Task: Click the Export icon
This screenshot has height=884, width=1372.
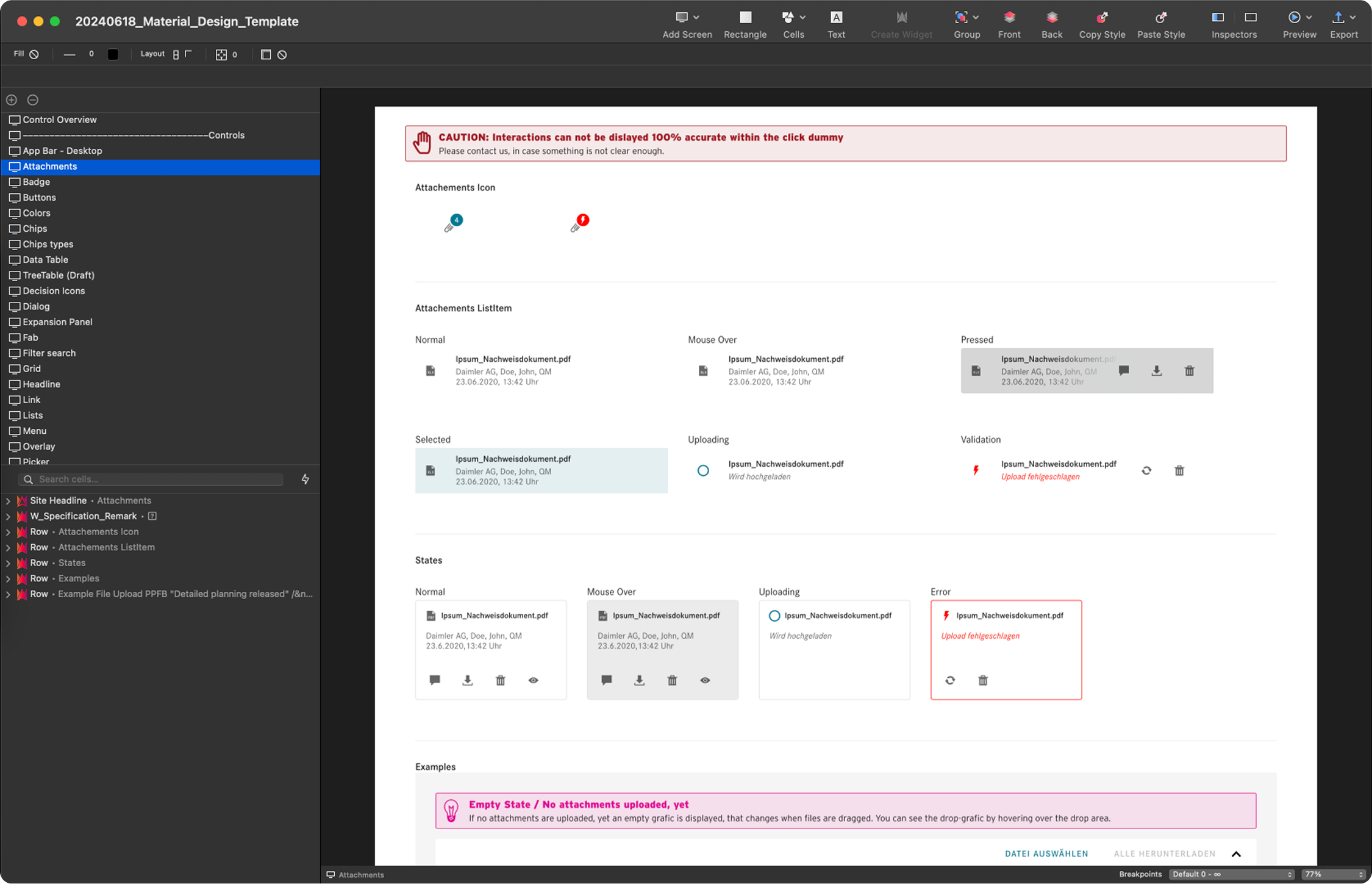Action: coord(1338,18)
